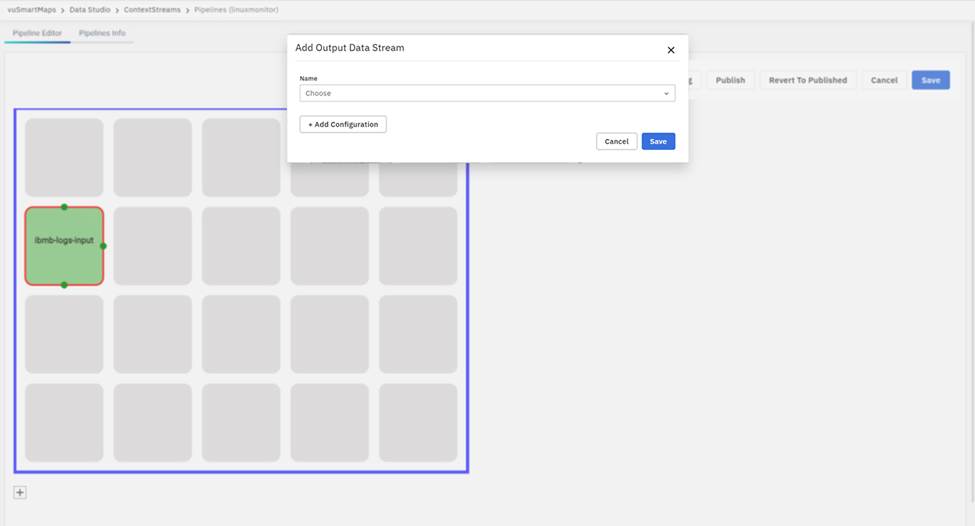Navigate to Data Studio breadcrumb
The width and height of the screenshot is (975, 526).
click(x=90, y=9)
